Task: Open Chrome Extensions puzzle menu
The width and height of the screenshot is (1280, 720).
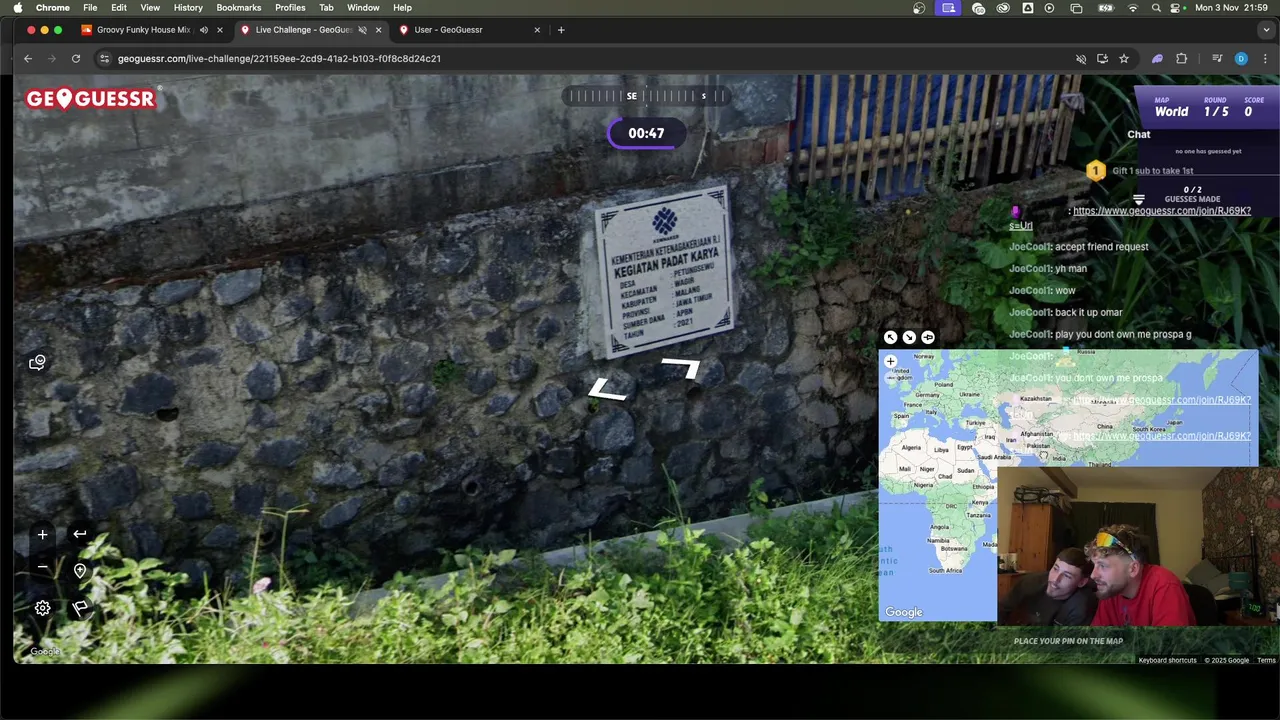Action: pyautogui.click(x=1181, y=59)
